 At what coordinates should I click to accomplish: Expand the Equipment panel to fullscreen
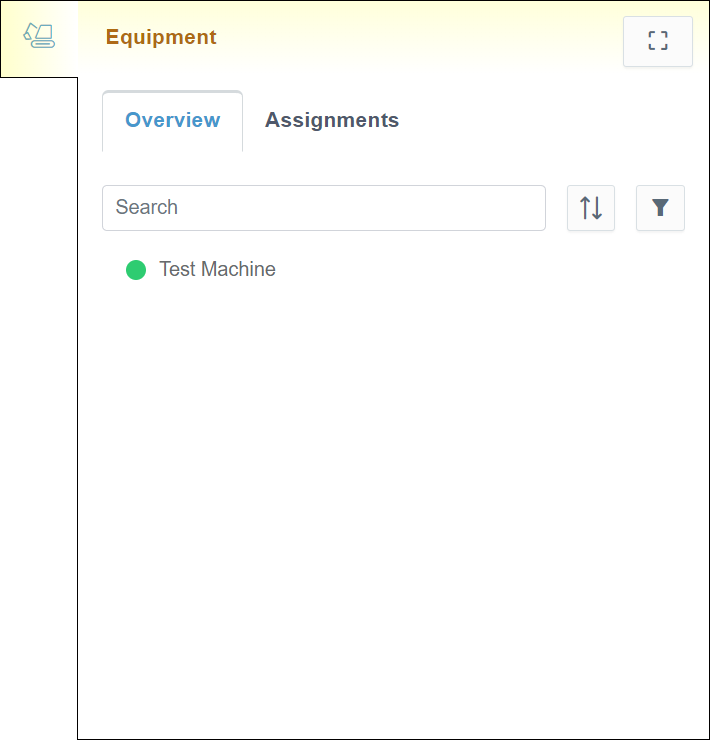[x=657, y=41]
